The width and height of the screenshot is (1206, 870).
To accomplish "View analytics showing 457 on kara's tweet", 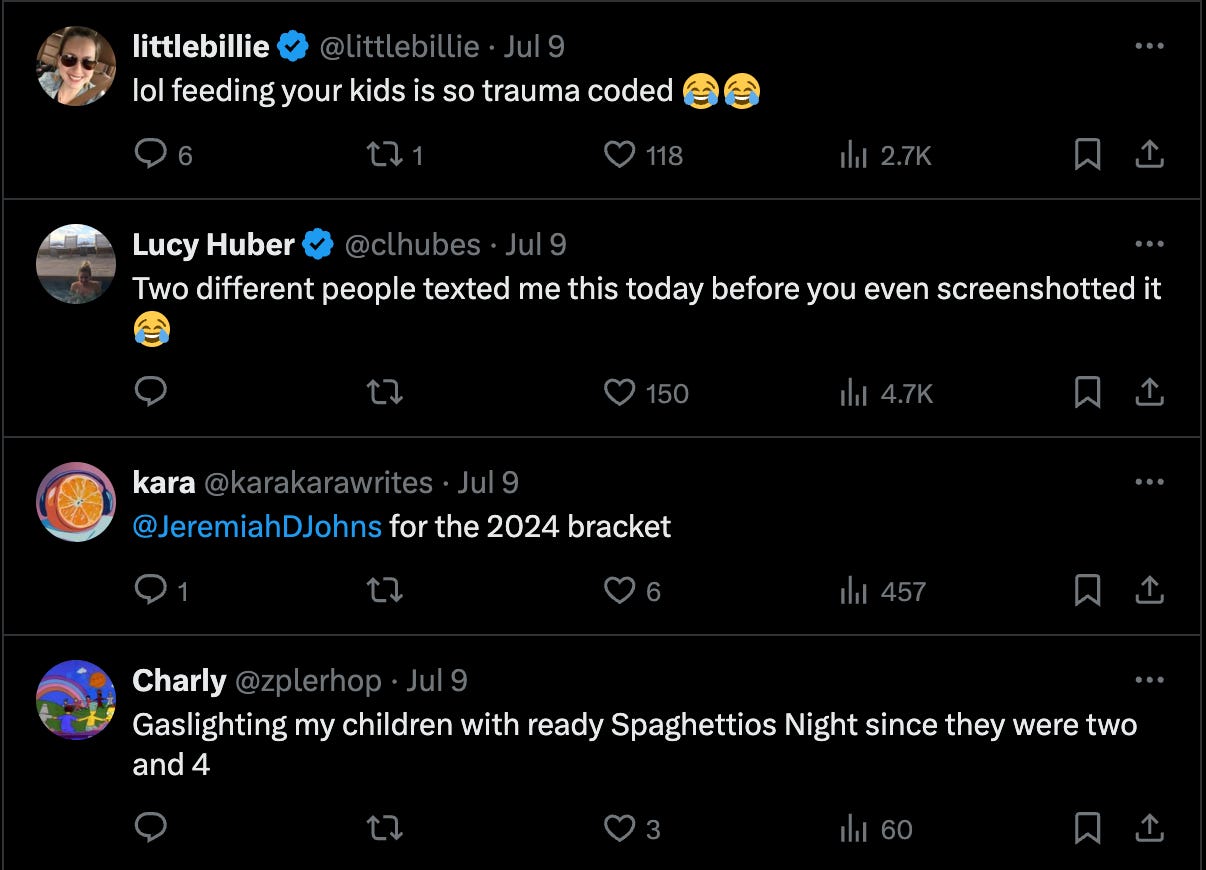I will pyautogui.click(x=883, y=591).
